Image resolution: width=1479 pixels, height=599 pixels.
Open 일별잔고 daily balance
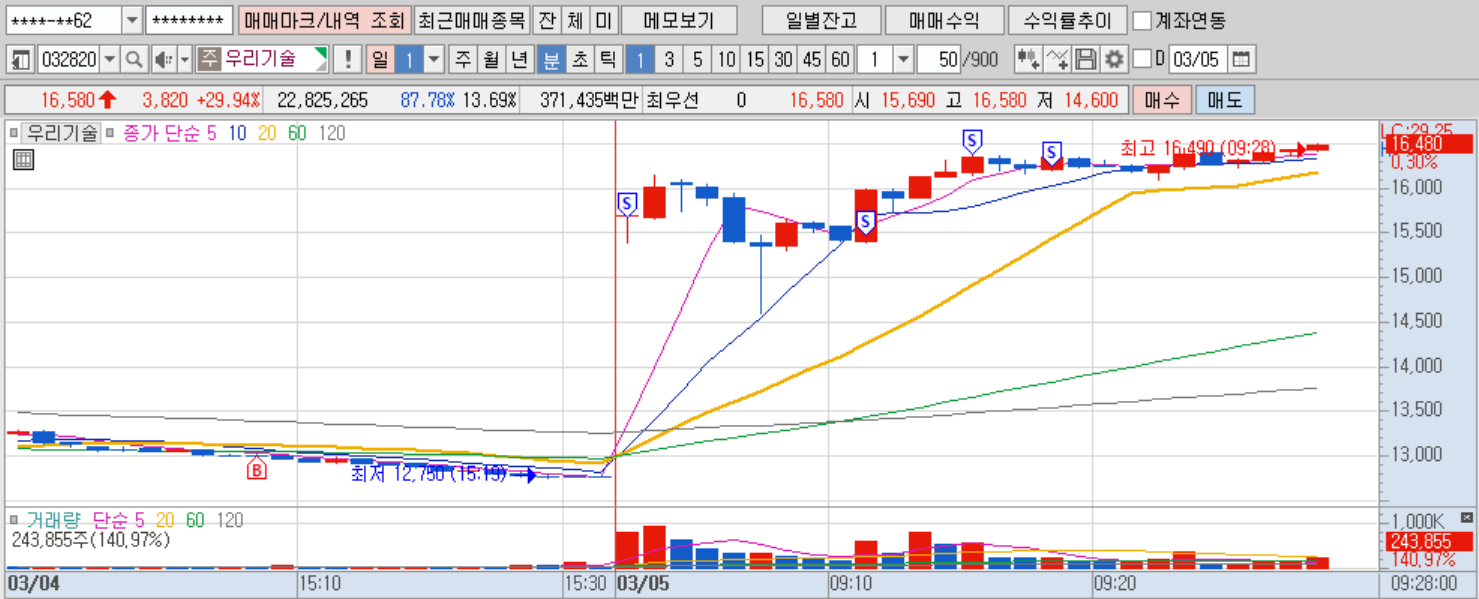(822, 20)
